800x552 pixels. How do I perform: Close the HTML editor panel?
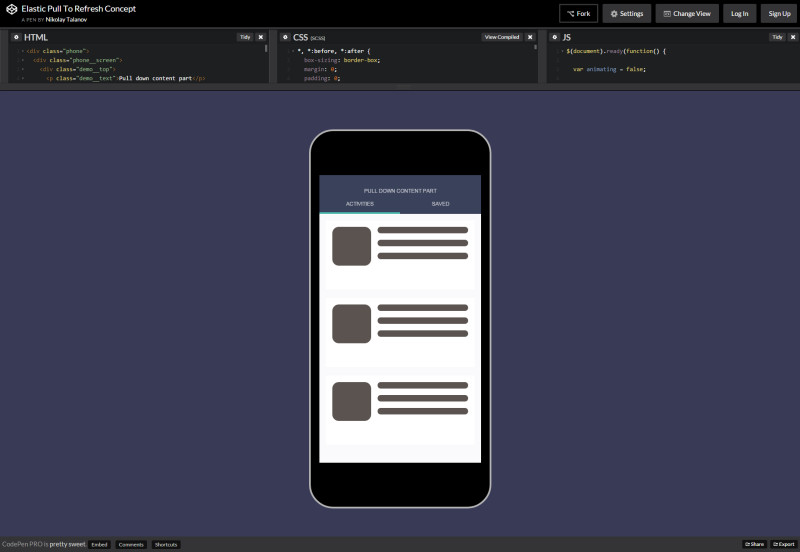click(x=261, y=37)
